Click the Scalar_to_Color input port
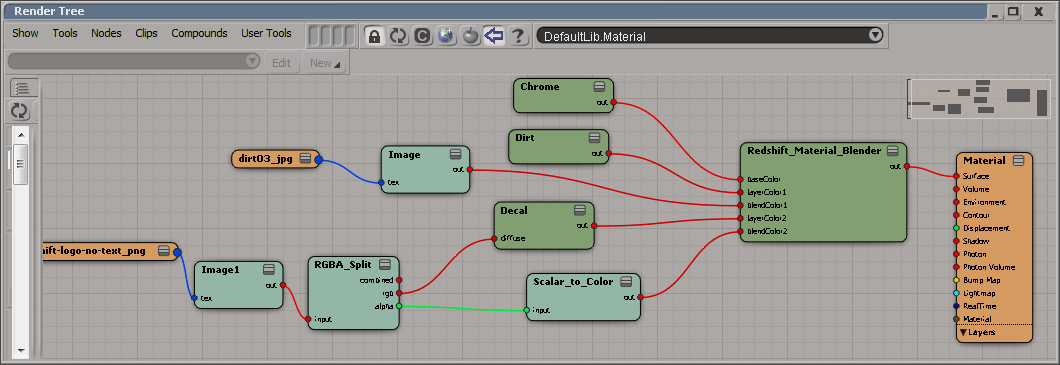Image resolution: width=1060 pixels, height=365 pixels. [527, 310]
